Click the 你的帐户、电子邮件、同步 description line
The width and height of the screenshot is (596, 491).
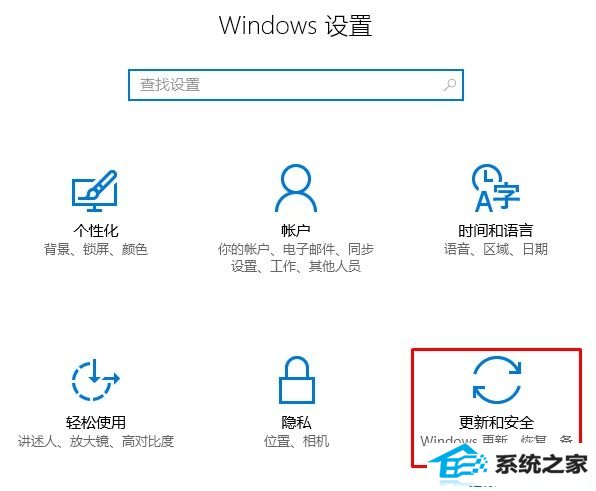click(x=296, y=249)
